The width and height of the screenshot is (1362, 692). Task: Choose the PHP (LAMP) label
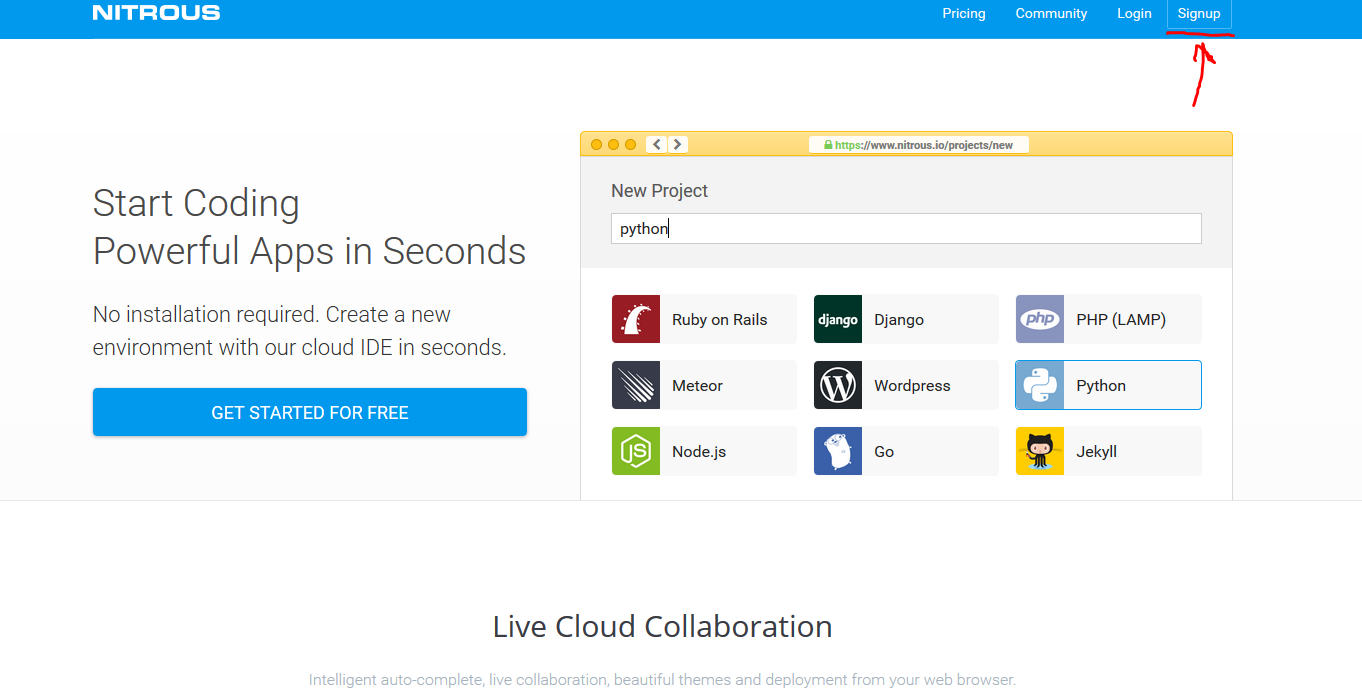[1121, 320]
